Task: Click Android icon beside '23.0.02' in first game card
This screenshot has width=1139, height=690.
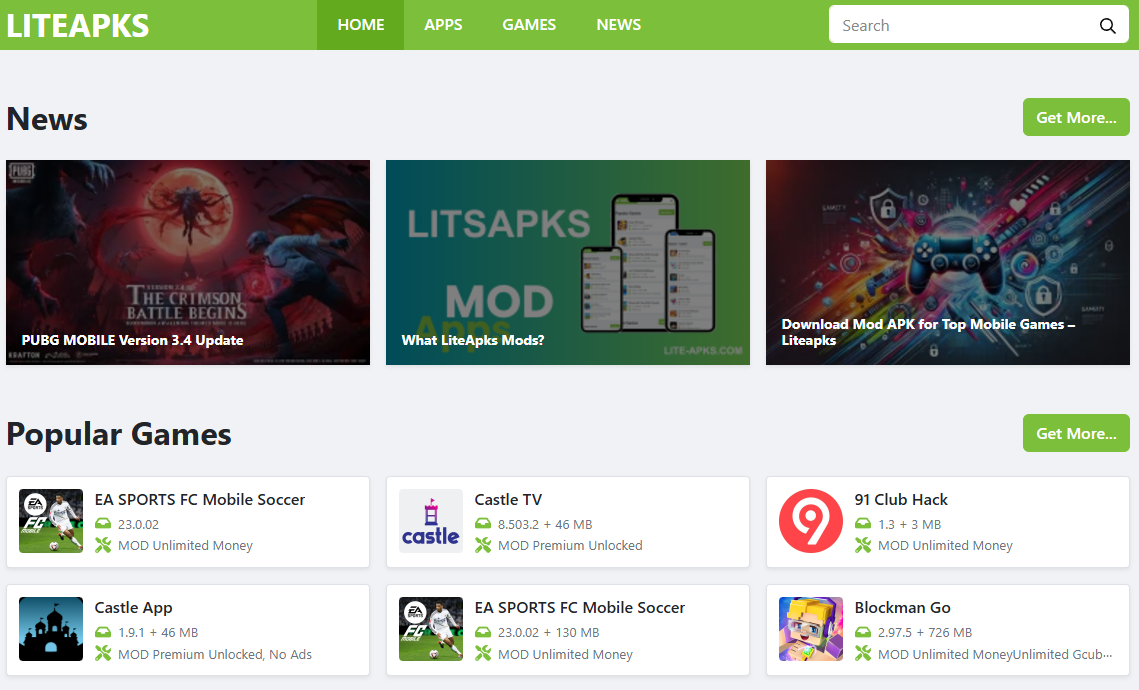Action: [103, 524]
